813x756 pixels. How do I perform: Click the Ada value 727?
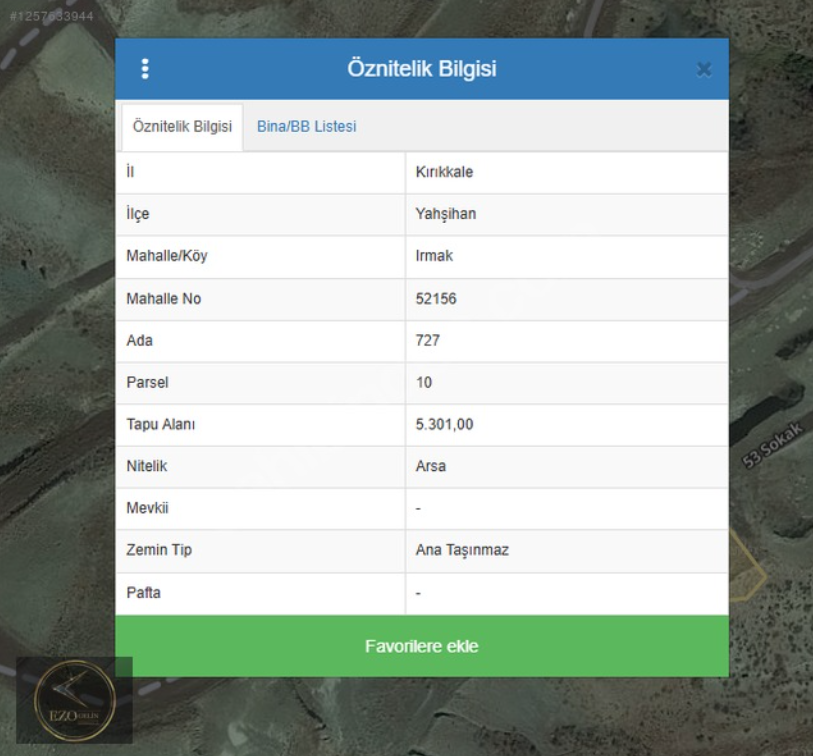tap(428, 341)
